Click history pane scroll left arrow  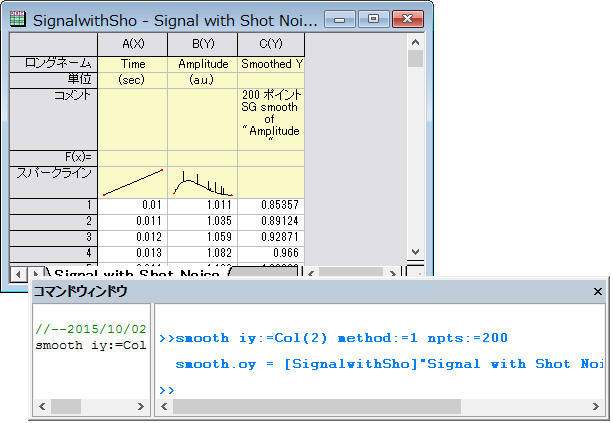coord(42,407)
